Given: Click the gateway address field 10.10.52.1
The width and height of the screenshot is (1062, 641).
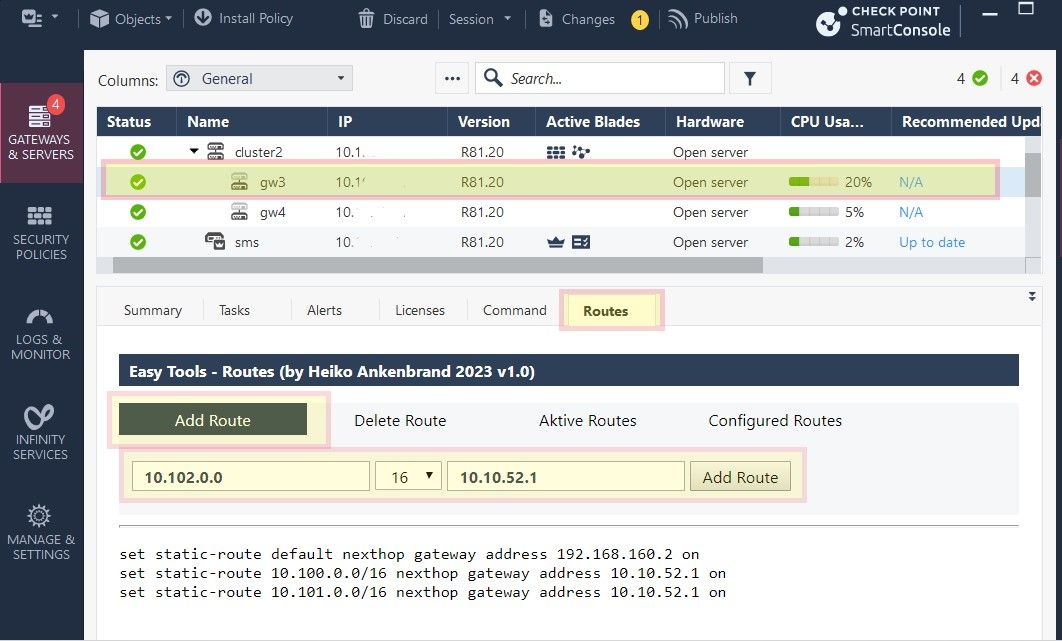Looking at the screenshot, I should coord(565,477).
